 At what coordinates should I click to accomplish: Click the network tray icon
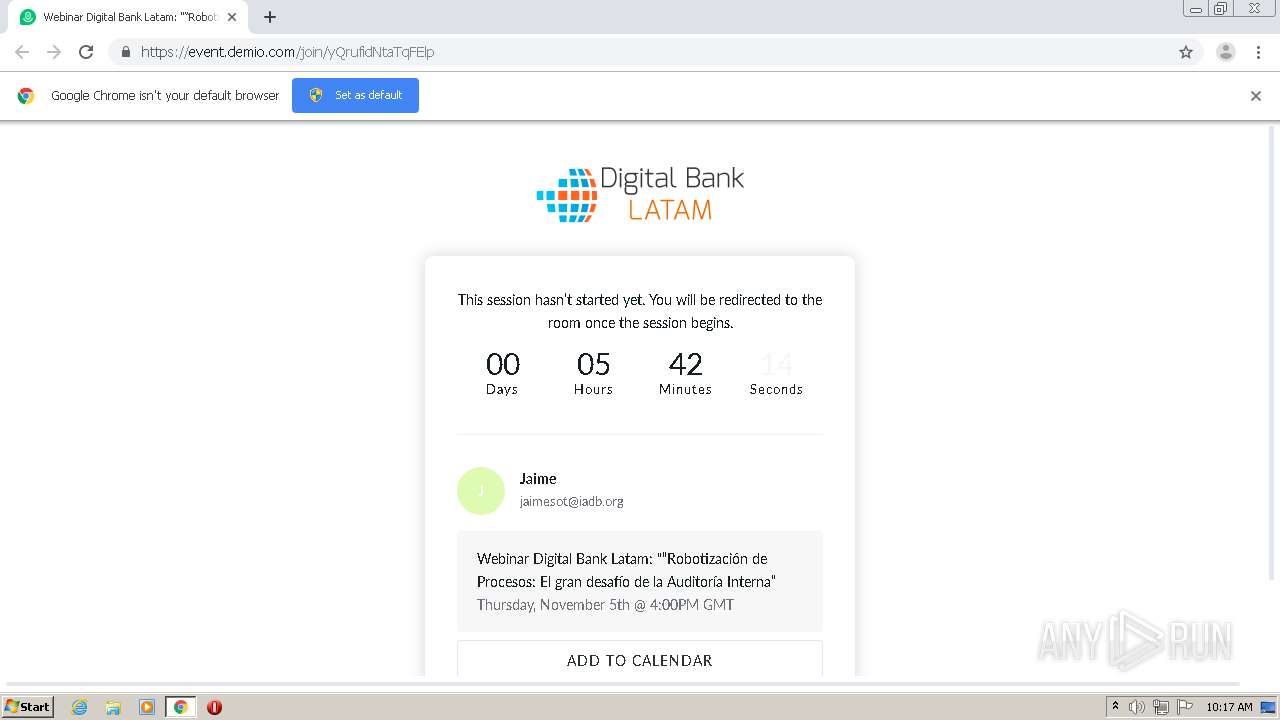click(1161, 707)
